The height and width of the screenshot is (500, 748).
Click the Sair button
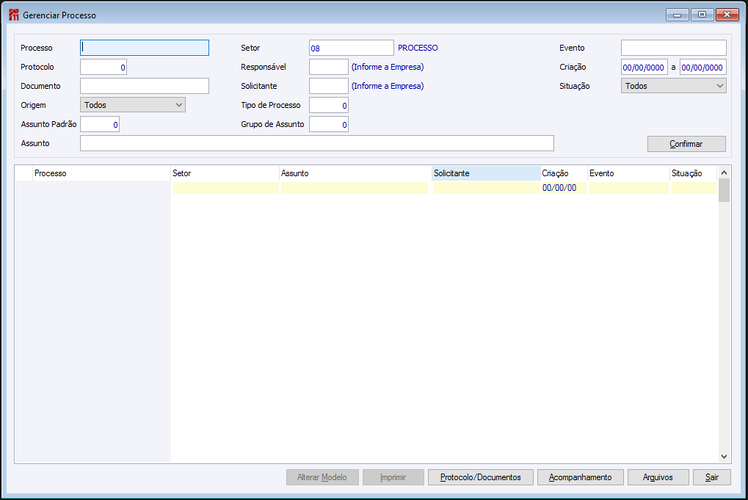click(712, 477)
